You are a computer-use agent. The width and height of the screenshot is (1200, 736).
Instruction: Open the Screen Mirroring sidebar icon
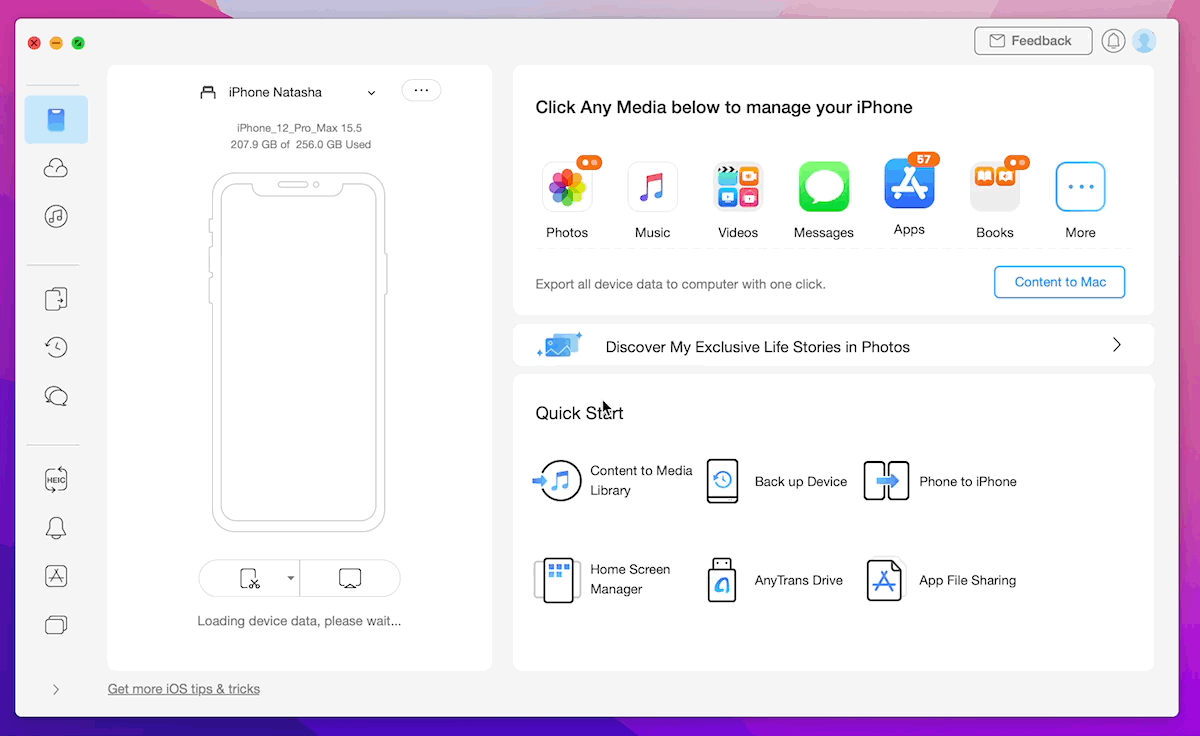tap(56, 625)
